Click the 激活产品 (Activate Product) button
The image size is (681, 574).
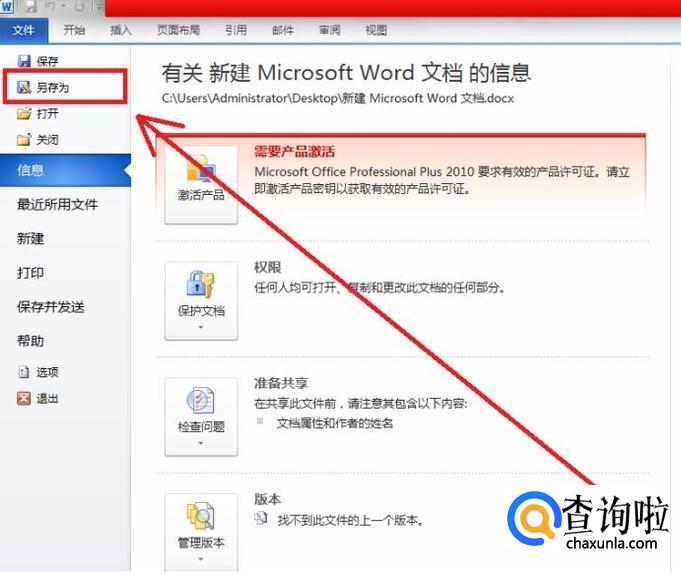(201, 185)
